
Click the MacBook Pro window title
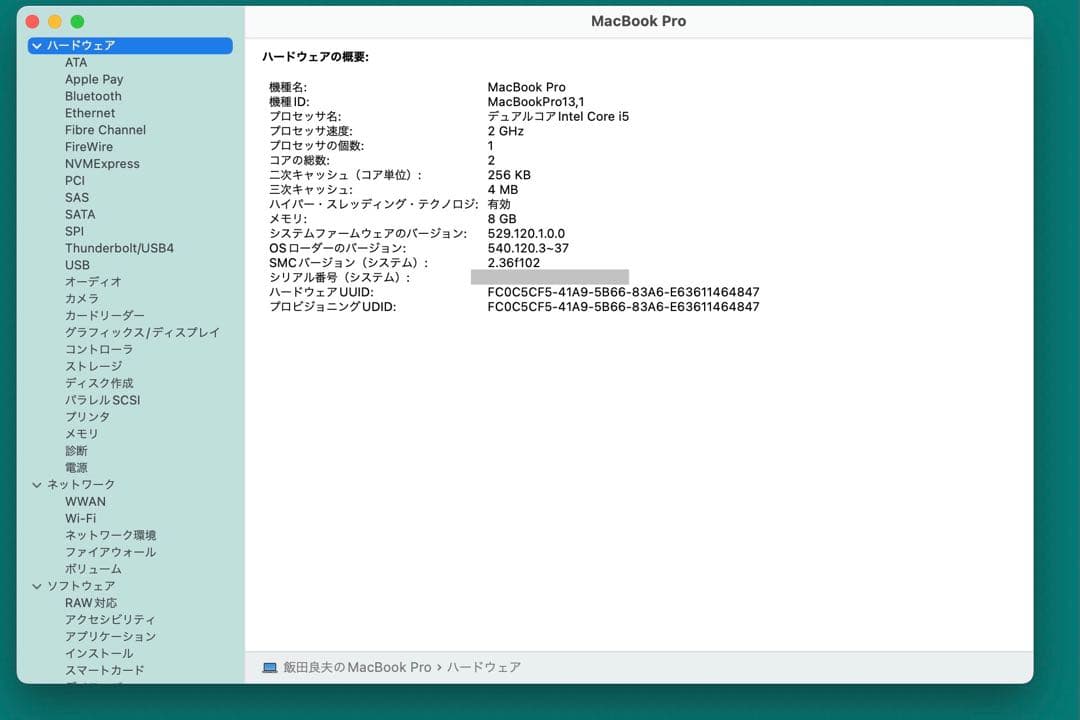coord(638,21)
